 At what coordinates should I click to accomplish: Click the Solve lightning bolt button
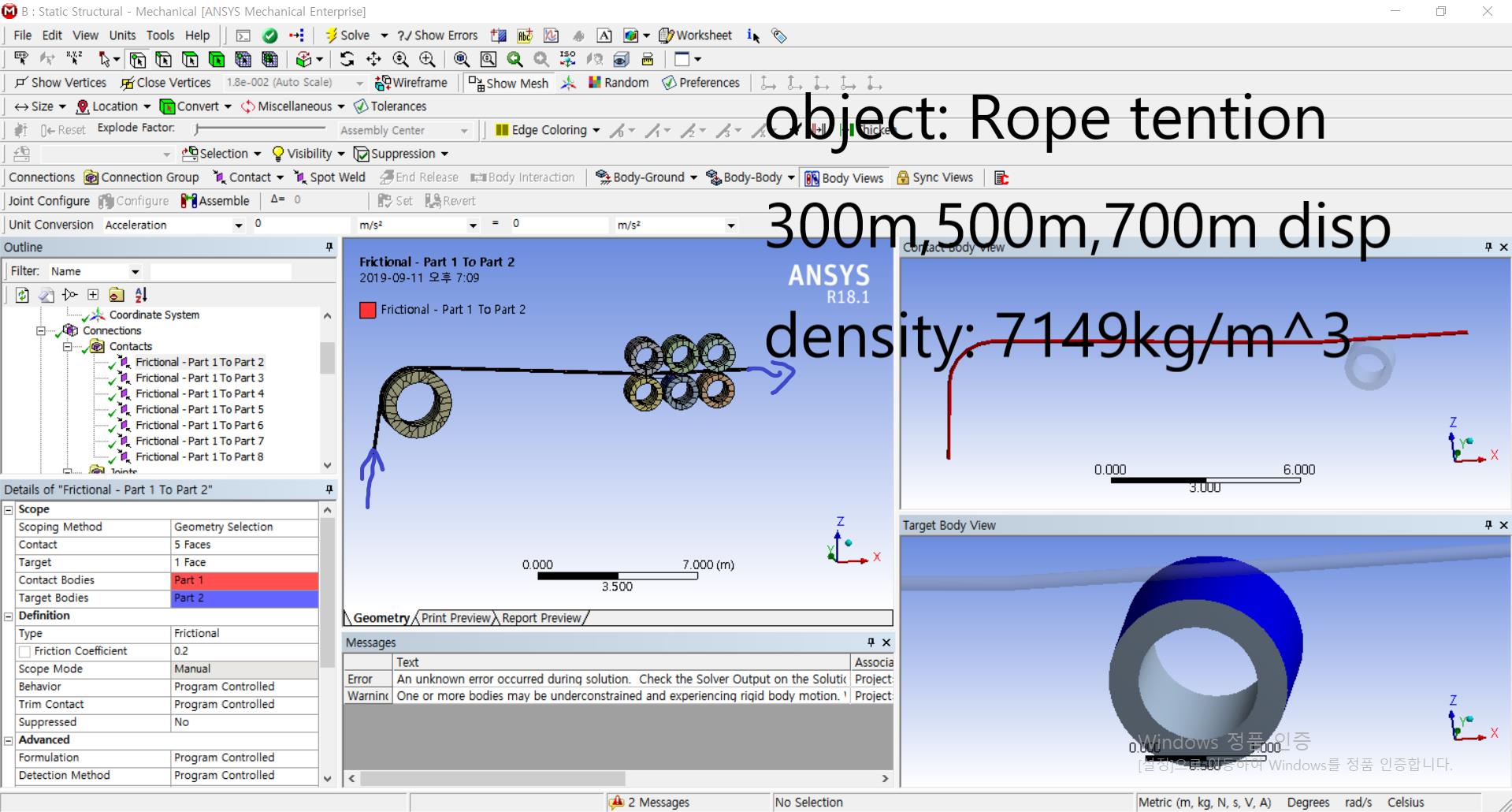pyautogui.click(x=347, y=35)
